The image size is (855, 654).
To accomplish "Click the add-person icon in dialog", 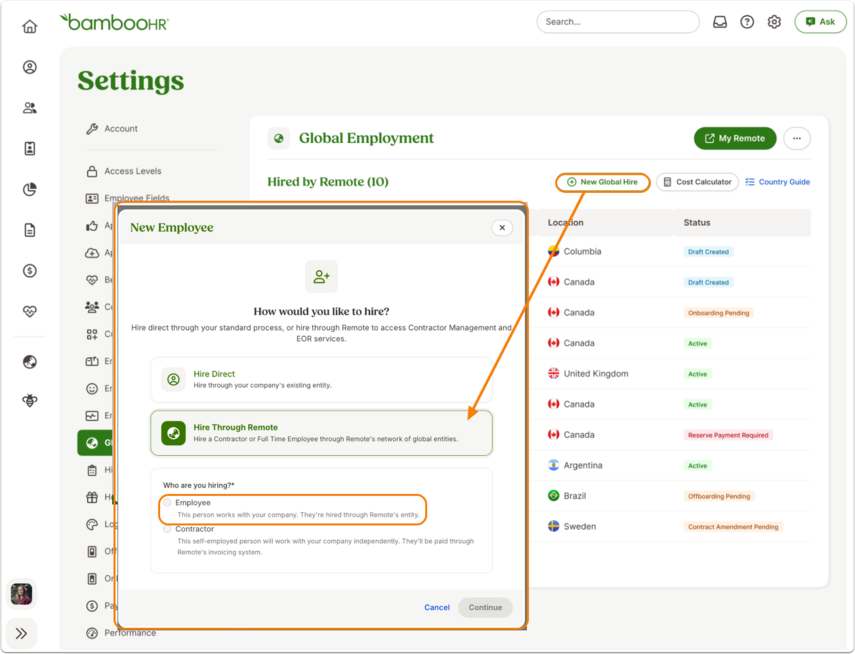I will pos(321,277).
